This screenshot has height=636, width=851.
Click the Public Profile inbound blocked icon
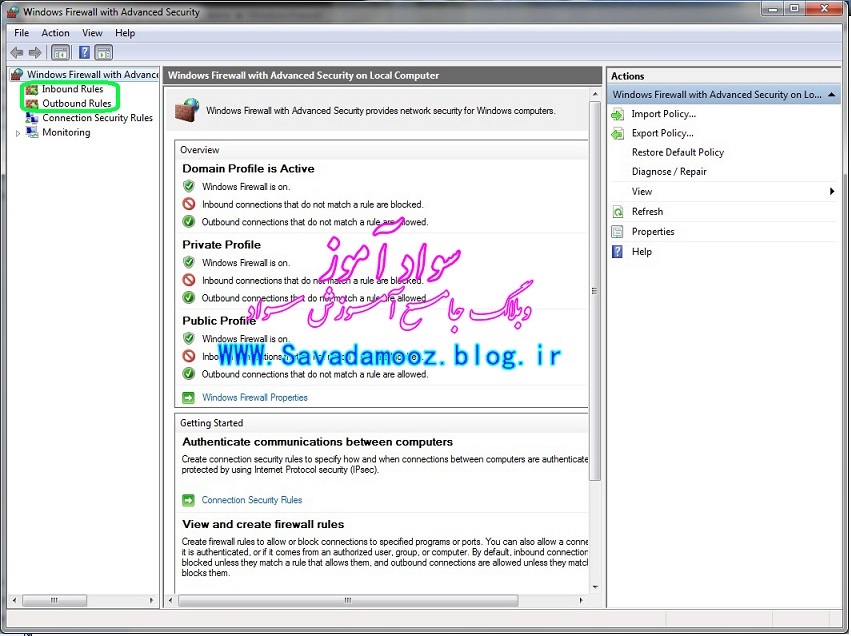point(188,357)
